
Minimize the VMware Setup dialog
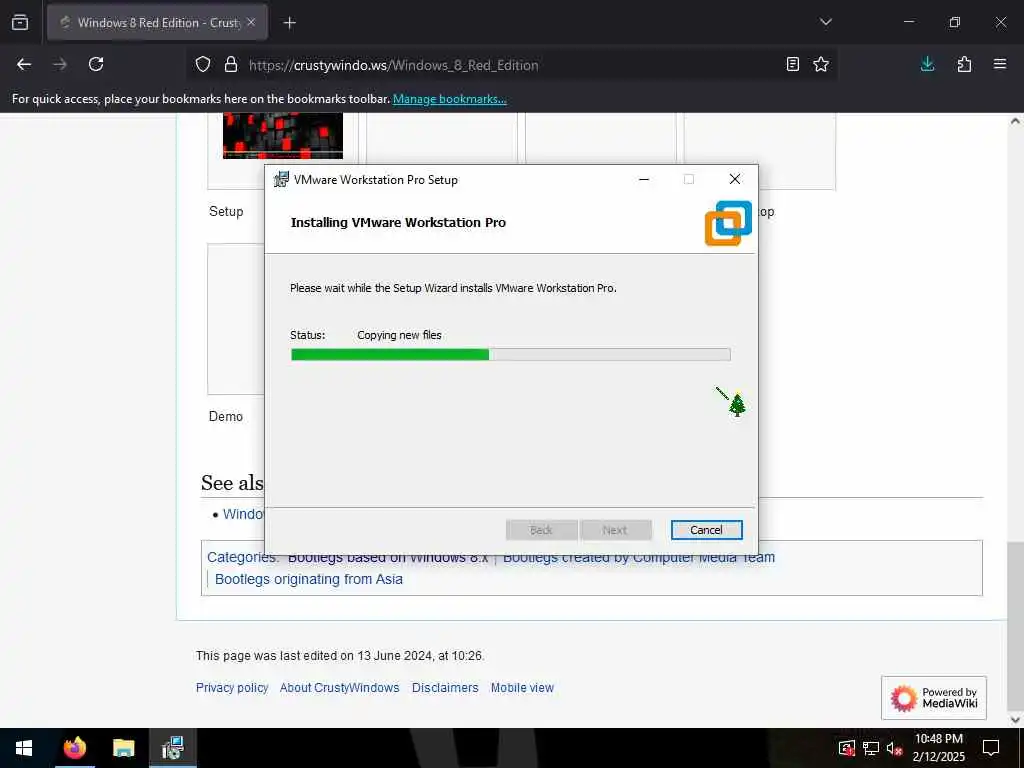pos(644,179)
